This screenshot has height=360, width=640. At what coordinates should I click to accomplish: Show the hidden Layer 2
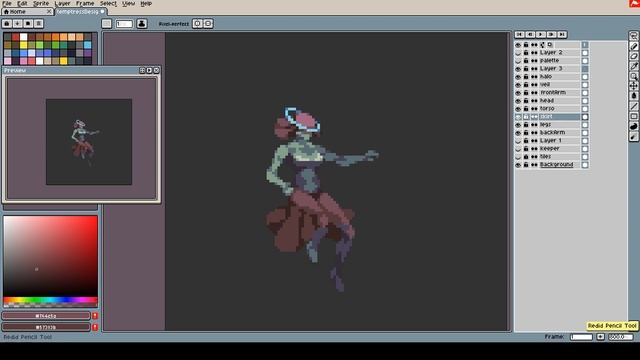click(x=518, y=53)
